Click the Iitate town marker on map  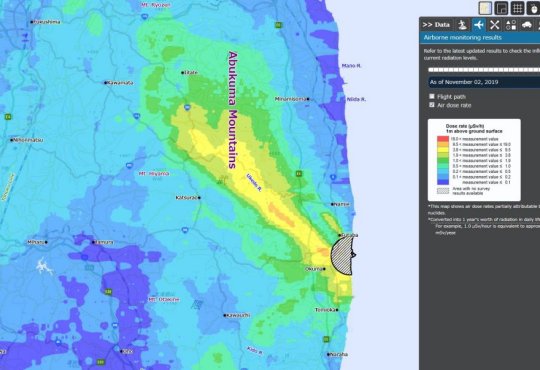point(183,73)
